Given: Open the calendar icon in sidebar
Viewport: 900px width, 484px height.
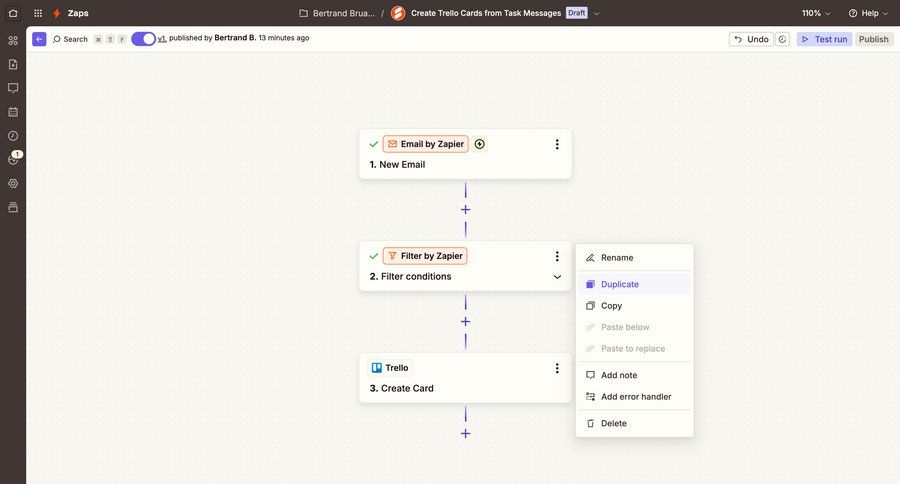Looking at the screenshot, I should click(x=13, y=112).
